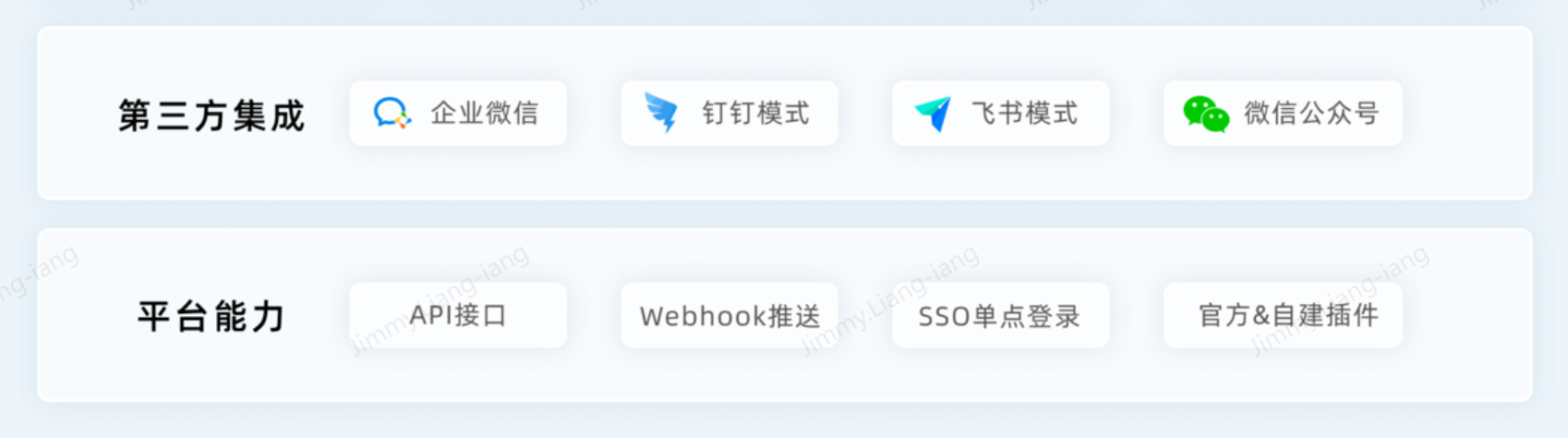Click empty space right of 官方&自建插件 card
The height and width of the screenshot is (438, 1568).
tap(1466, 315)
